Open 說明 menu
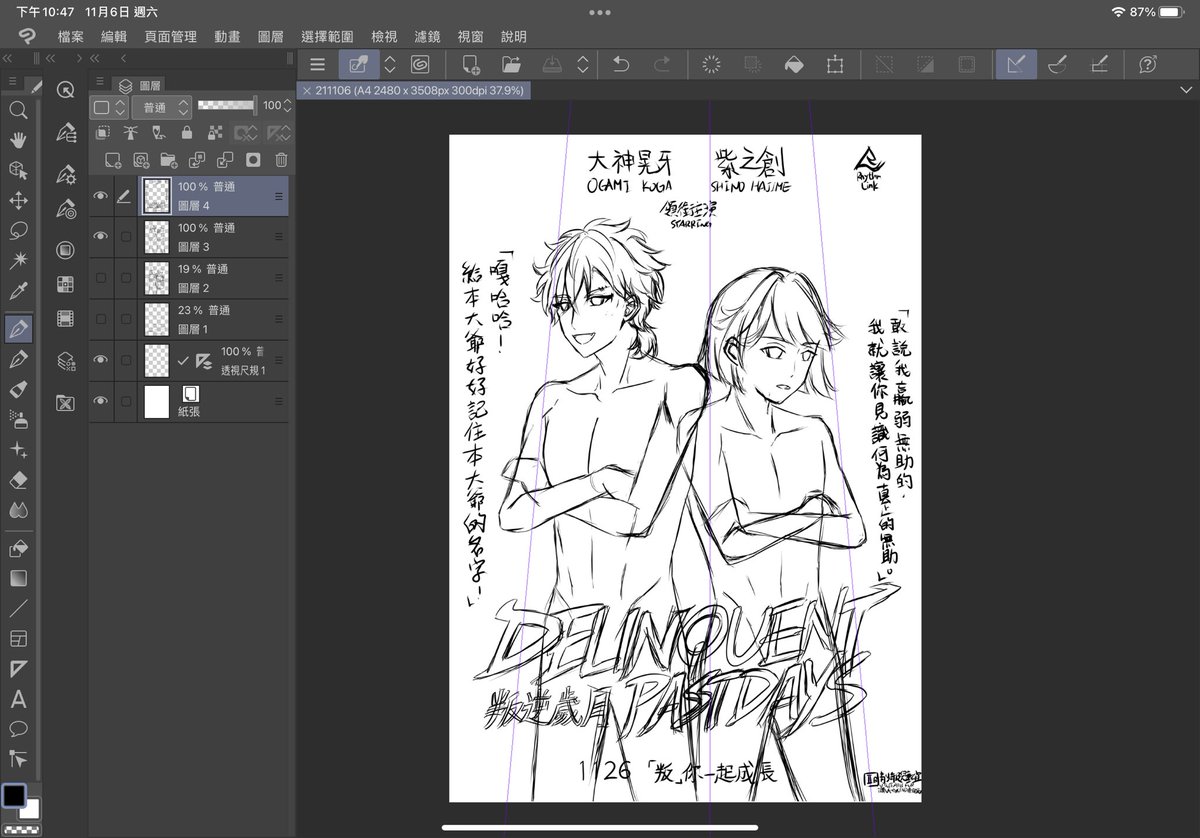 [514, 36]
